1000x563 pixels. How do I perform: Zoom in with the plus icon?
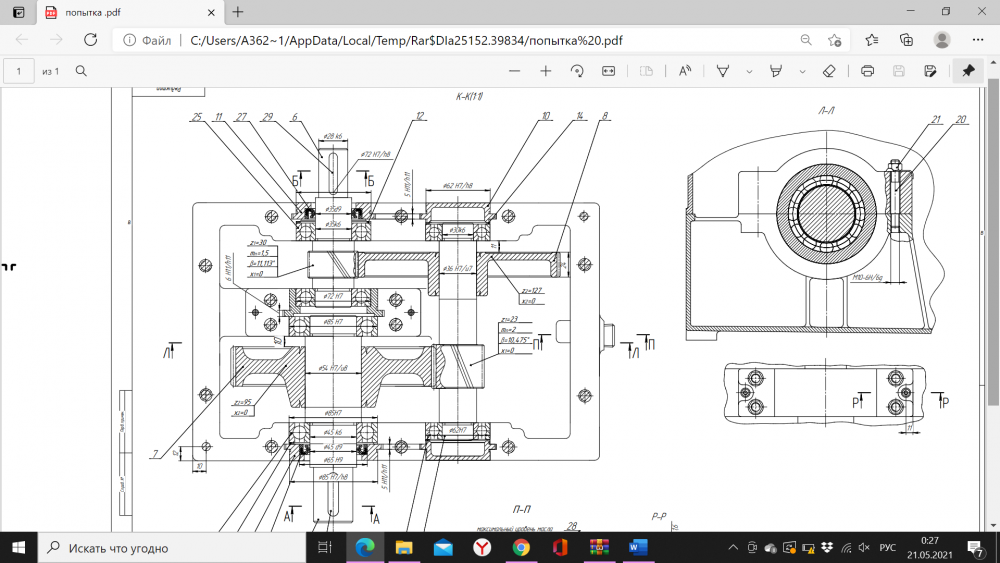tap(546, 71)
